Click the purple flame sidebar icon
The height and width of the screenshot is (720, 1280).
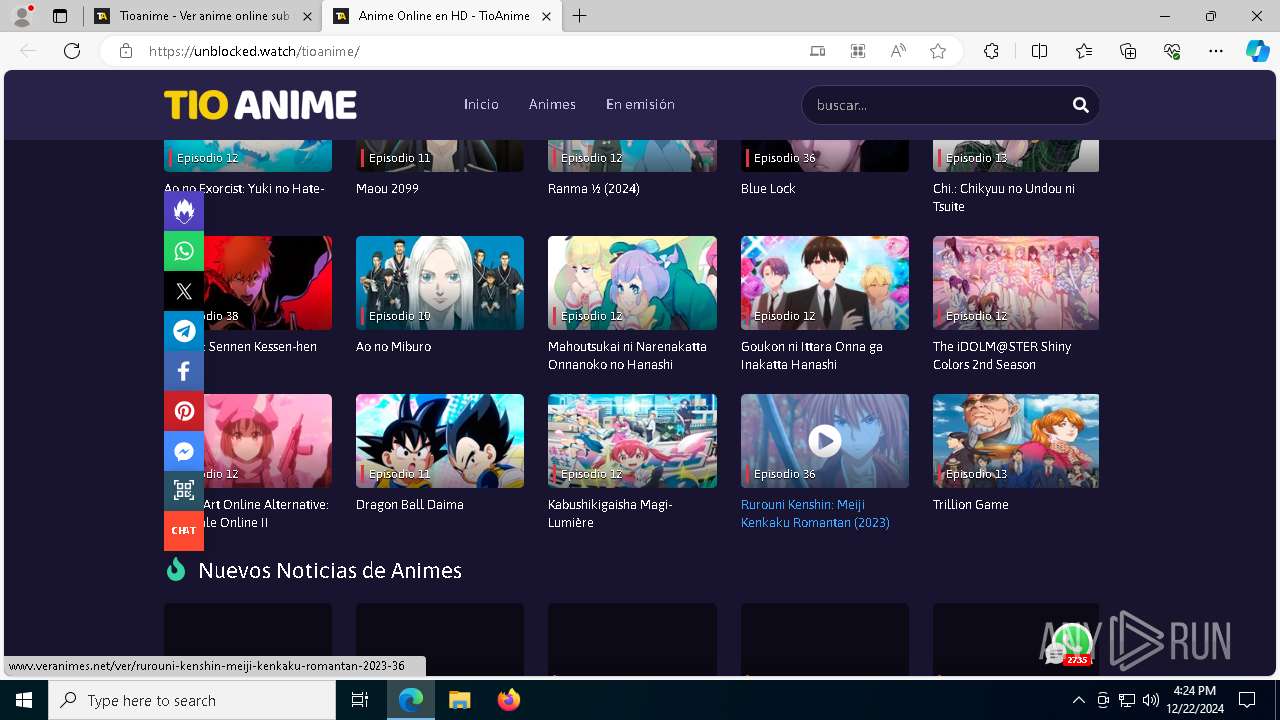184,211
